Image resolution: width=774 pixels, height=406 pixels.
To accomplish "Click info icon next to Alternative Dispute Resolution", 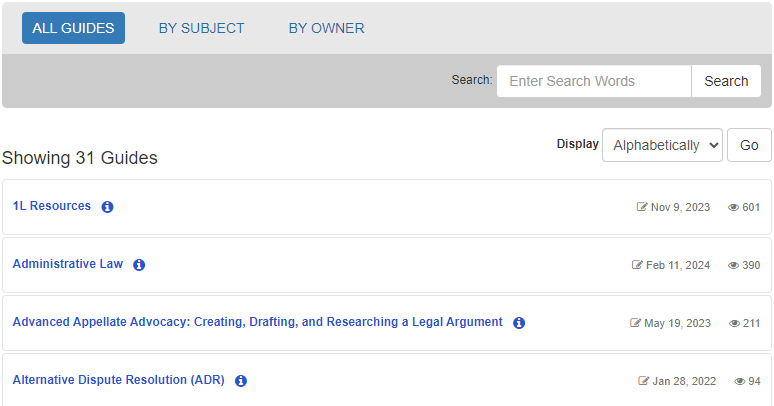I will [241, 381].
